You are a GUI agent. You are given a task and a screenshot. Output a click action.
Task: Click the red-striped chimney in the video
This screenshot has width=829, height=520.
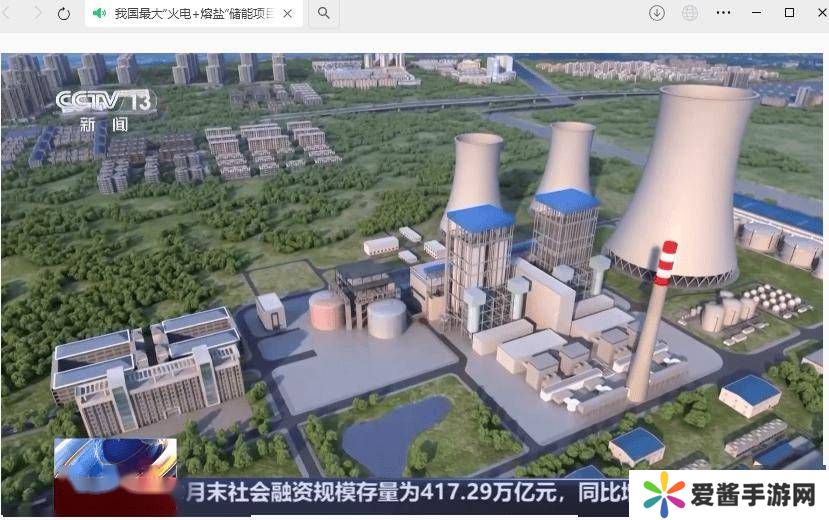coord(650,320)
